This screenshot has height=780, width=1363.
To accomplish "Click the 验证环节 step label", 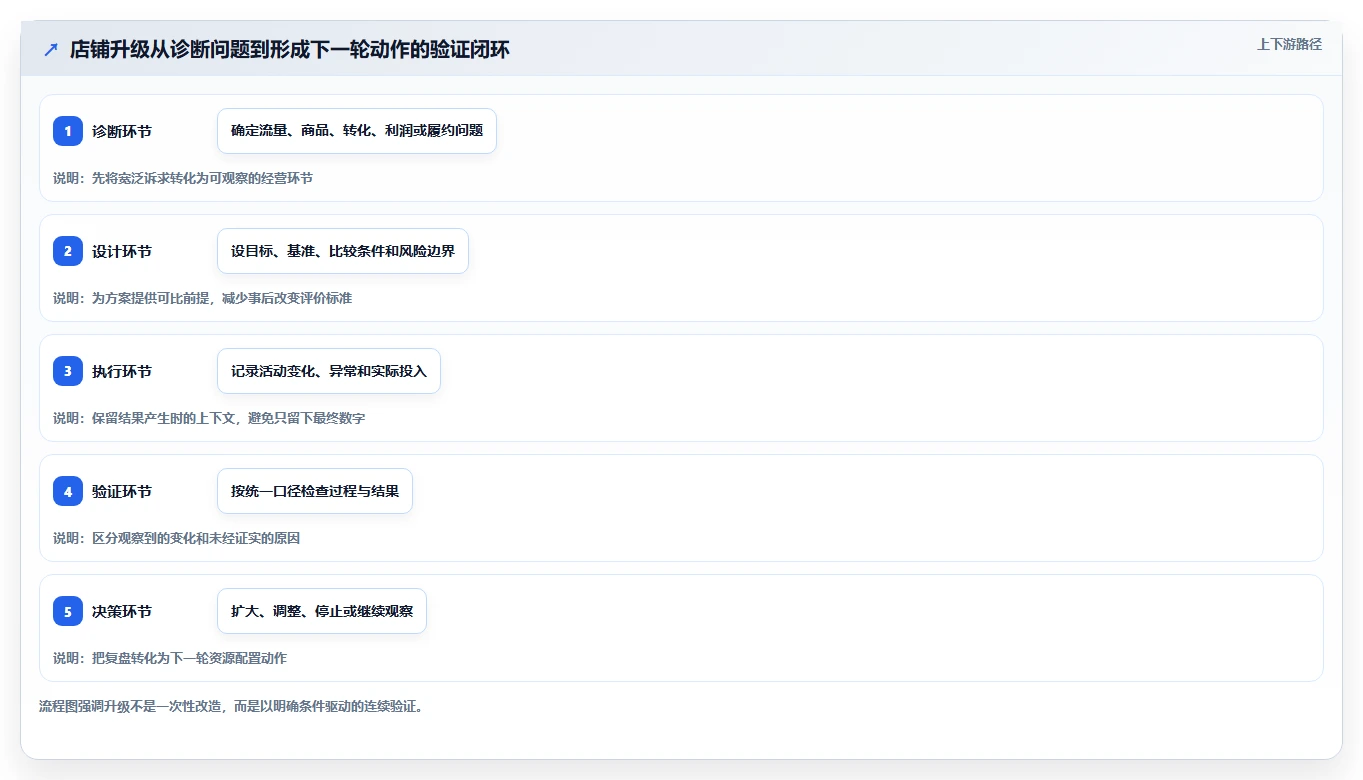I will 122,491.
